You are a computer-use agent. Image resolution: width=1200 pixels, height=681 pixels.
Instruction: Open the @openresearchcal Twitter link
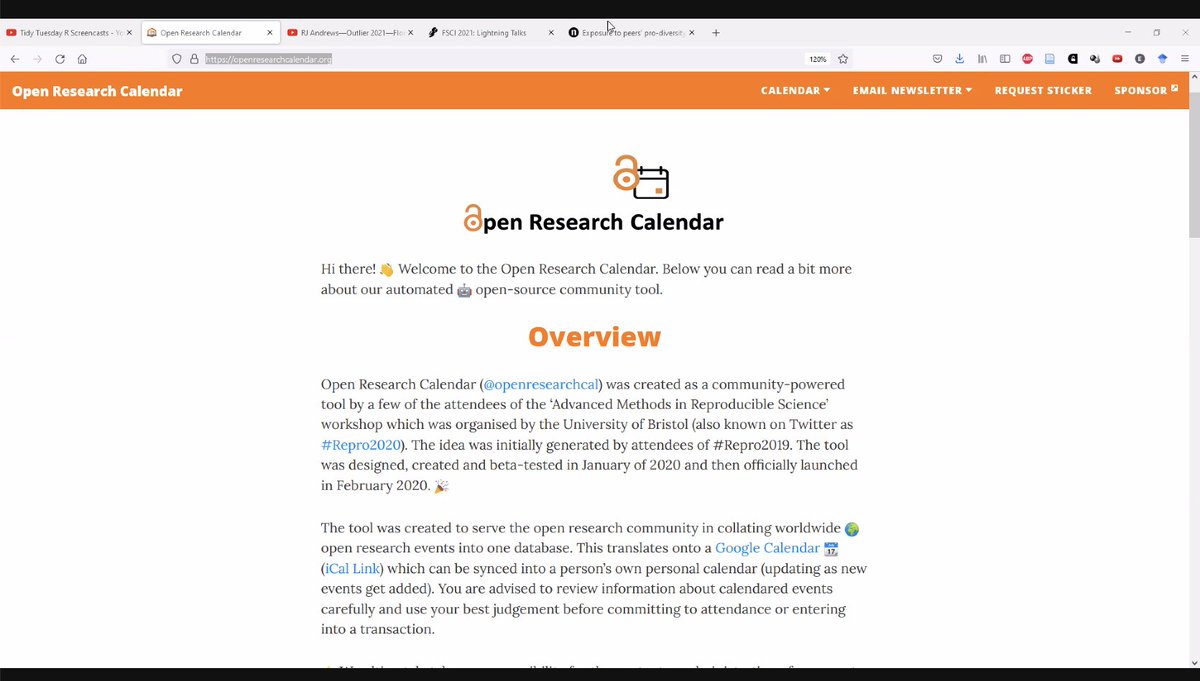coord(541,384)
